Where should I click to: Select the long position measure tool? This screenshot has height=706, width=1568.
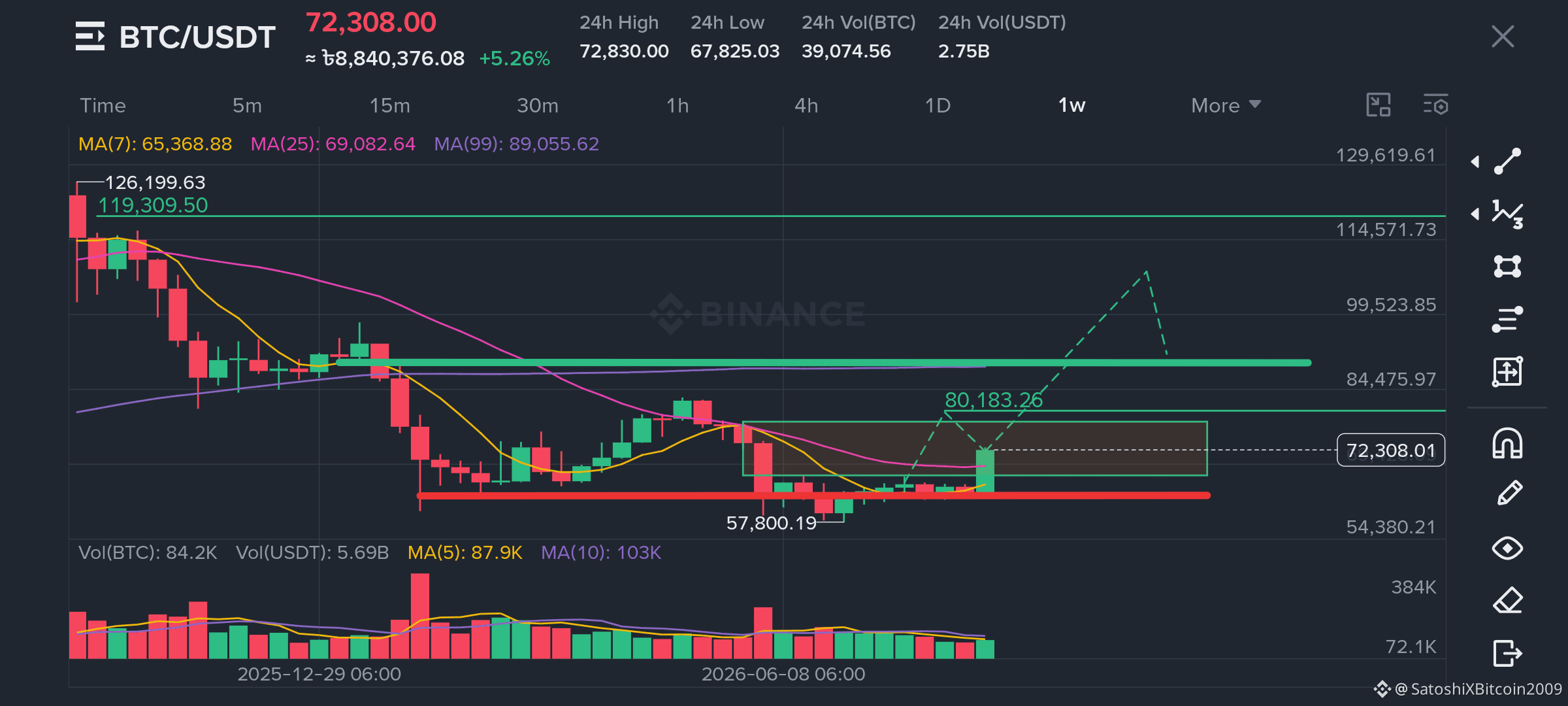1507,371
